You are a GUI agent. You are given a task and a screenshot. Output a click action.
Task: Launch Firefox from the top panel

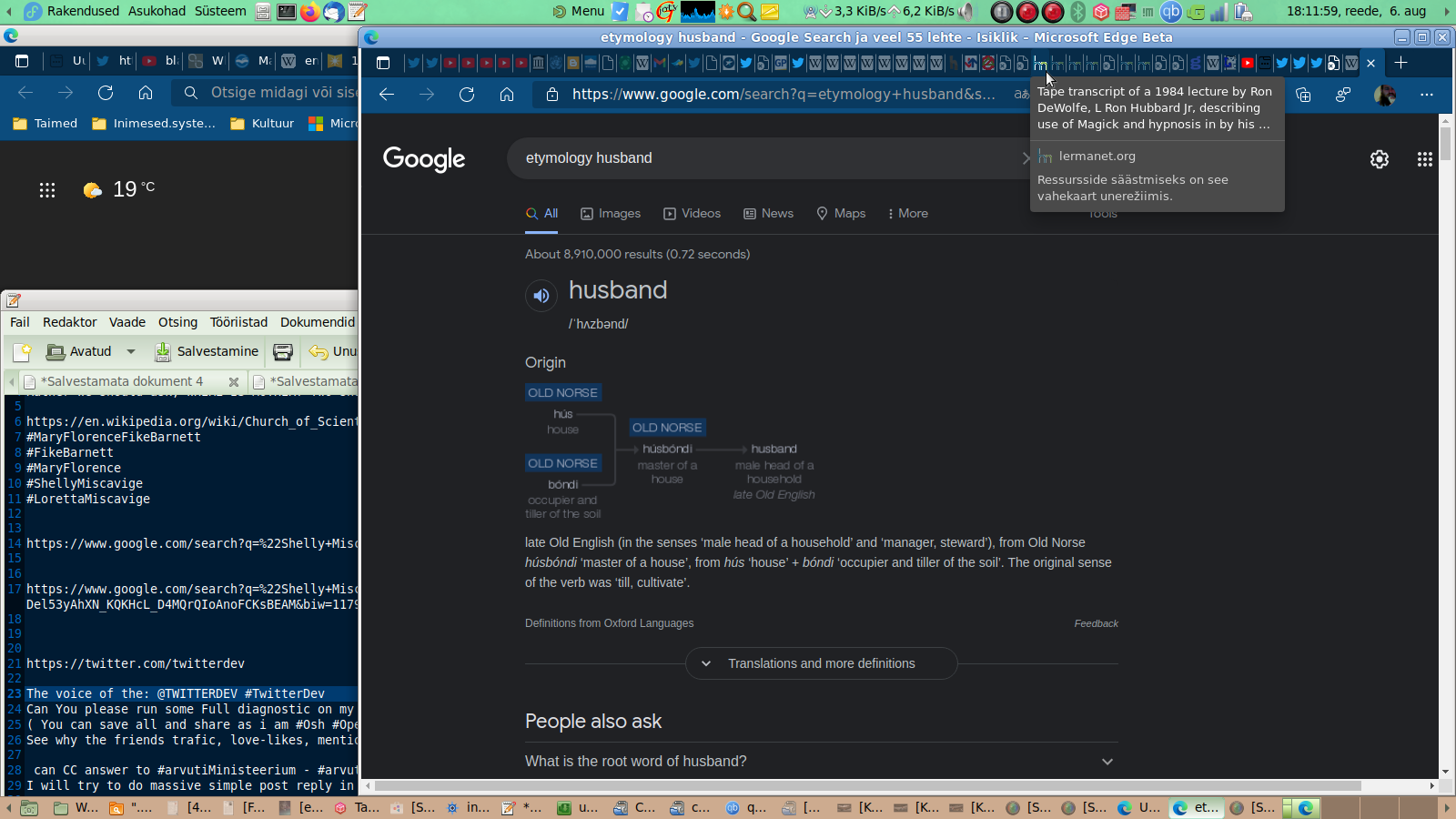point(310,12)
